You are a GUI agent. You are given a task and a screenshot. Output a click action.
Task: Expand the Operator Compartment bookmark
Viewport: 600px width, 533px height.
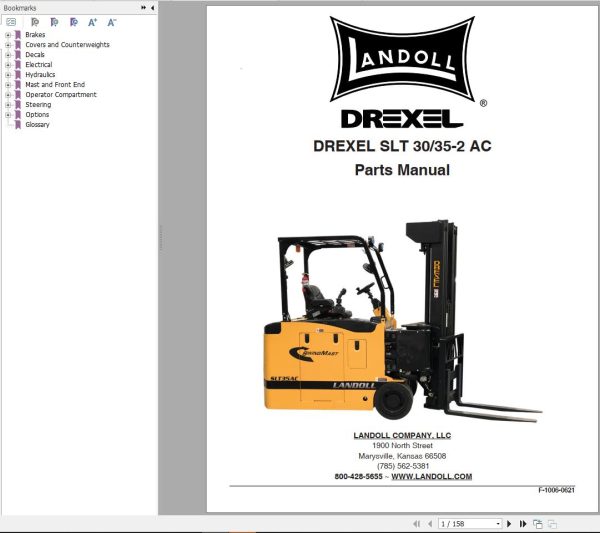[8, 95]
